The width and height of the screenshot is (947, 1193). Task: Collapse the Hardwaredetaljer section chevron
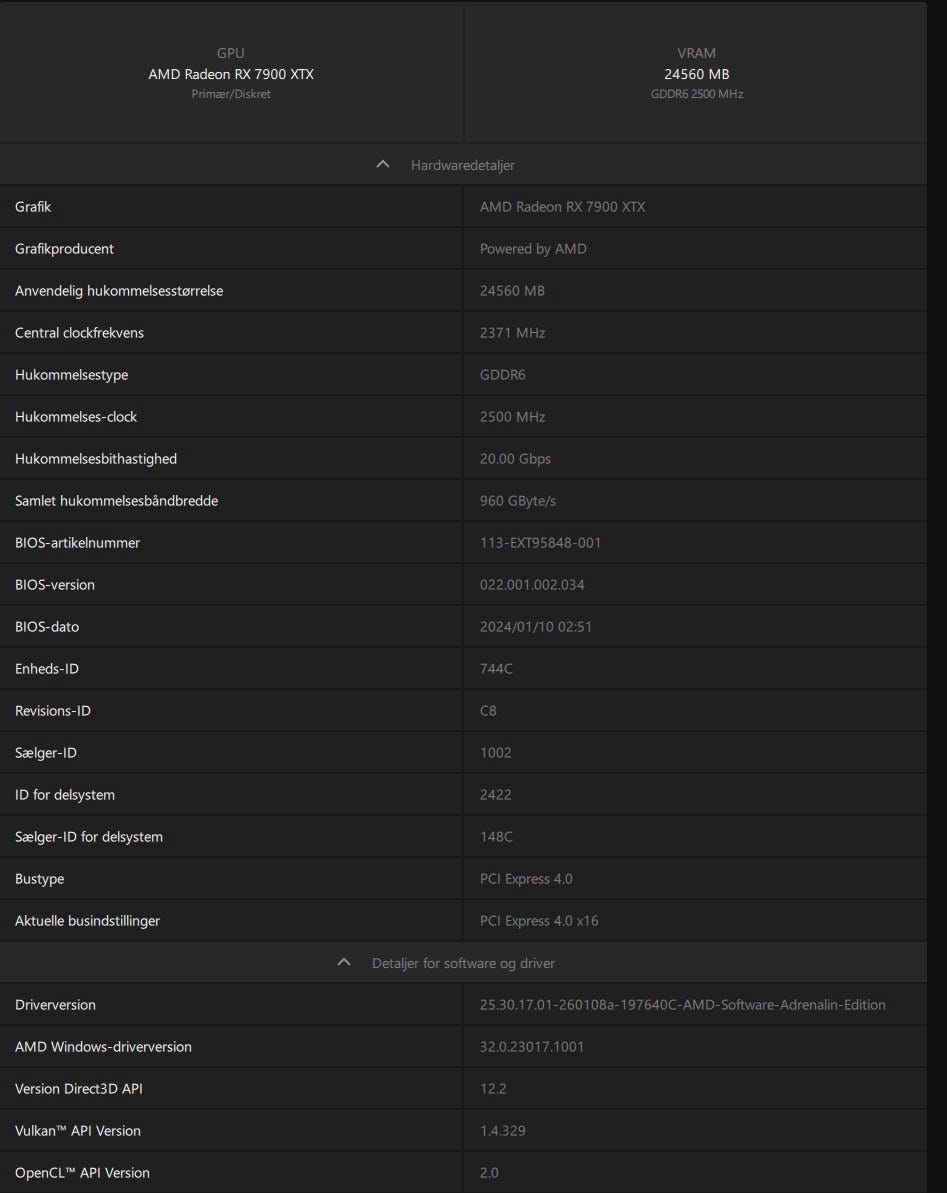383,164
